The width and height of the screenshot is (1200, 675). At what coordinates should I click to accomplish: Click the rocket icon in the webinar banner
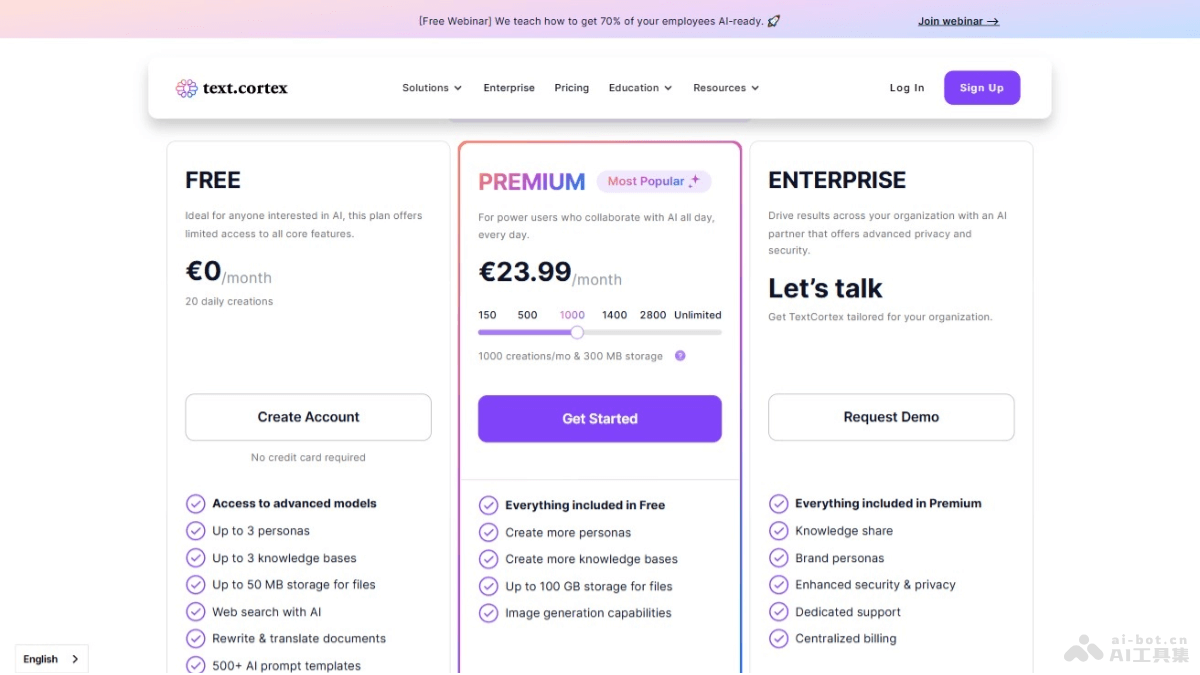coord(774,20)
